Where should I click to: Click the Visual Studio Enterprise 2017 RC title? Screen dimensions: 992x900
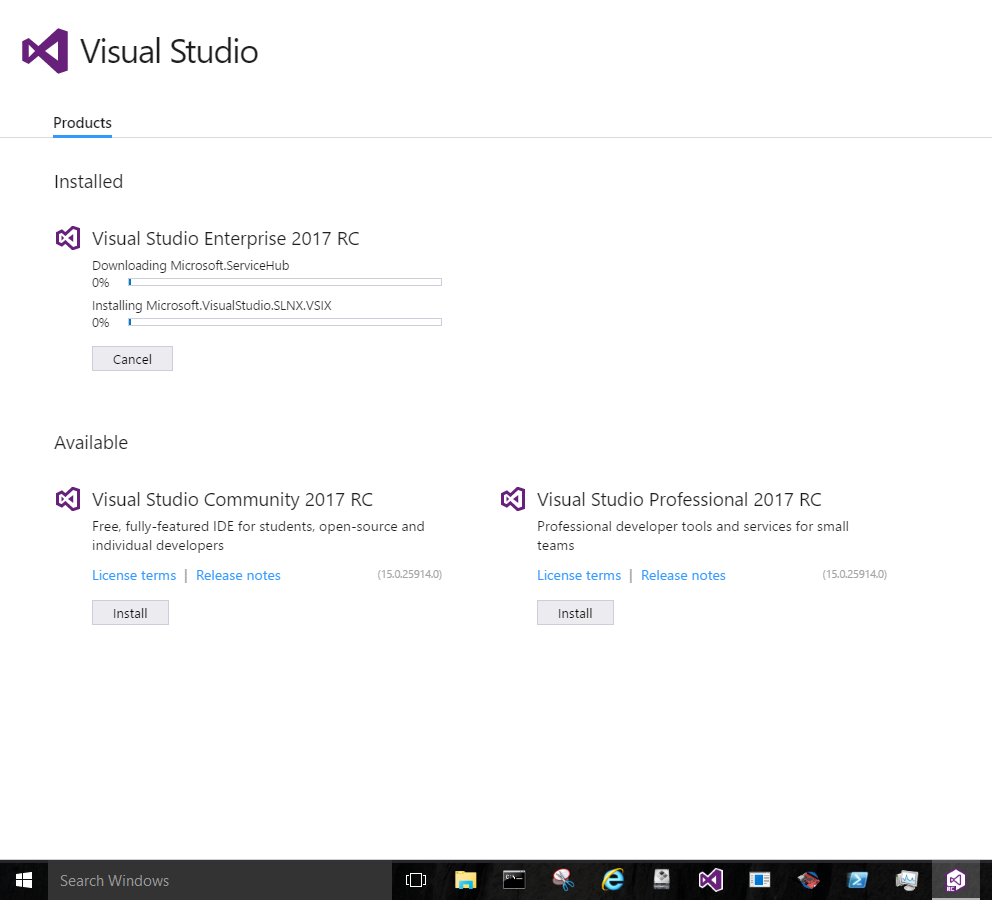coord(225,238)
